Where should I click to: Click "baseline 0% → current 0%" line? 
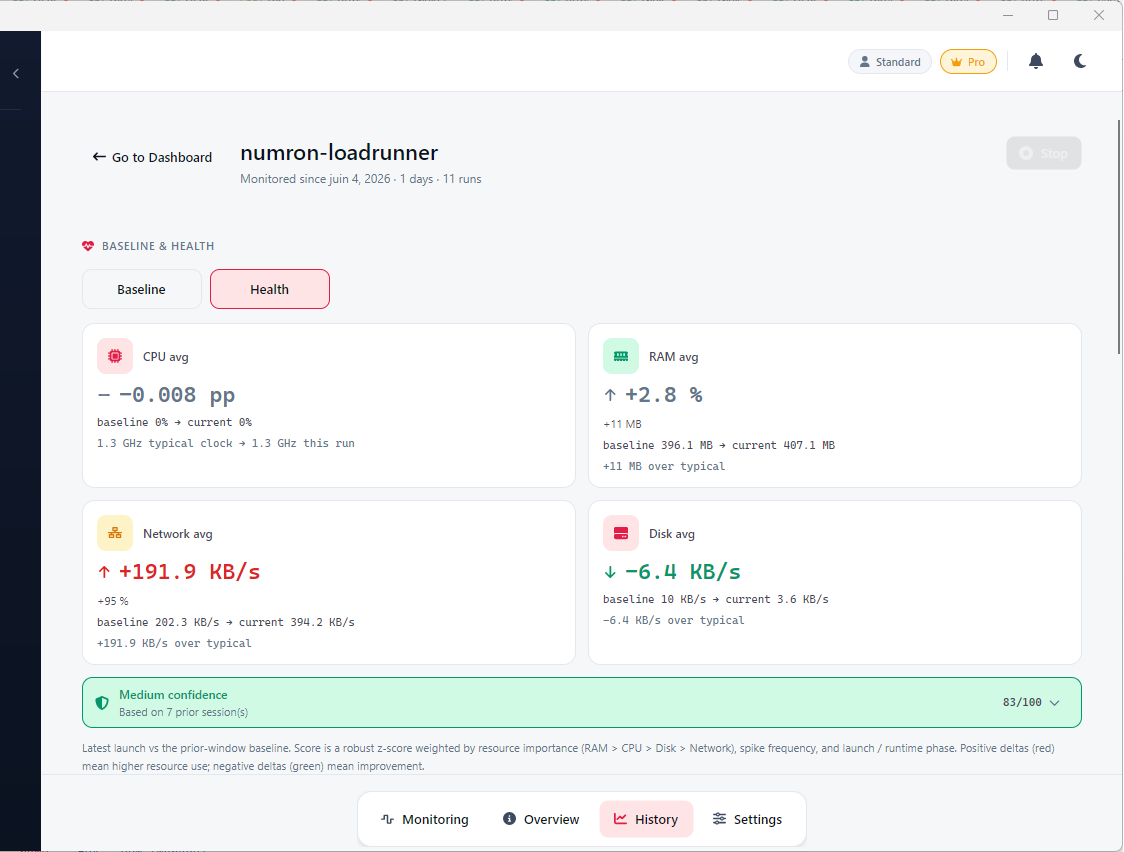(174, 422)
